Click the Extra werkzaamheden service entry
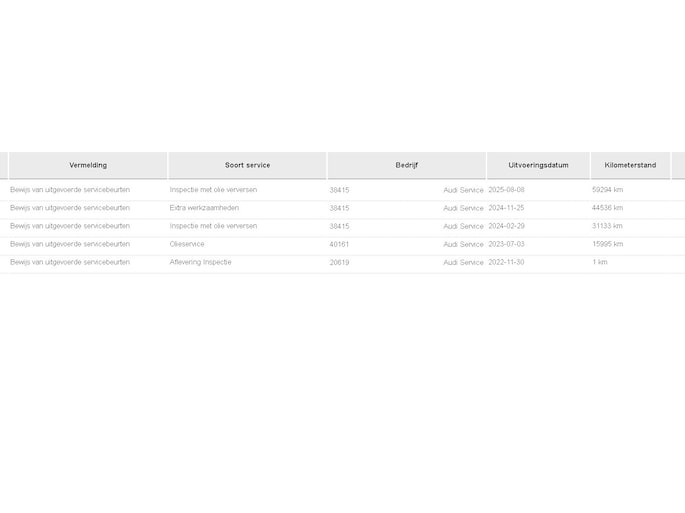 coord(204,208)
